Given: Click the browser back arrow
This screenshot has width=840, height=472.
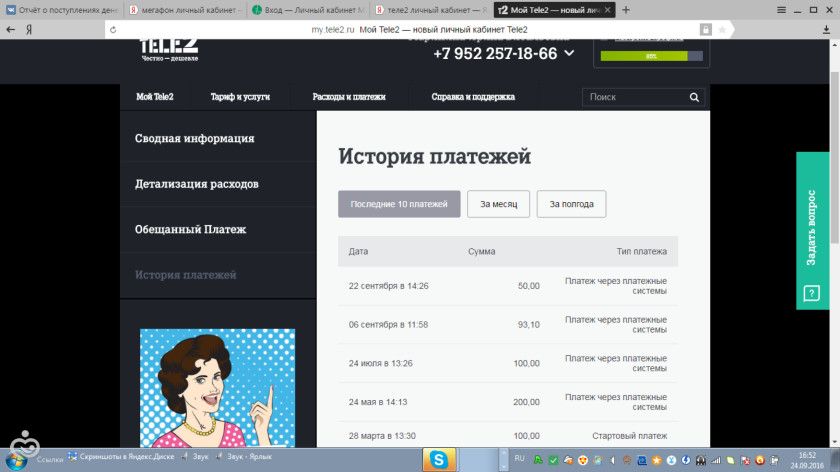Looking at the screenshot, I should [11, 30].
